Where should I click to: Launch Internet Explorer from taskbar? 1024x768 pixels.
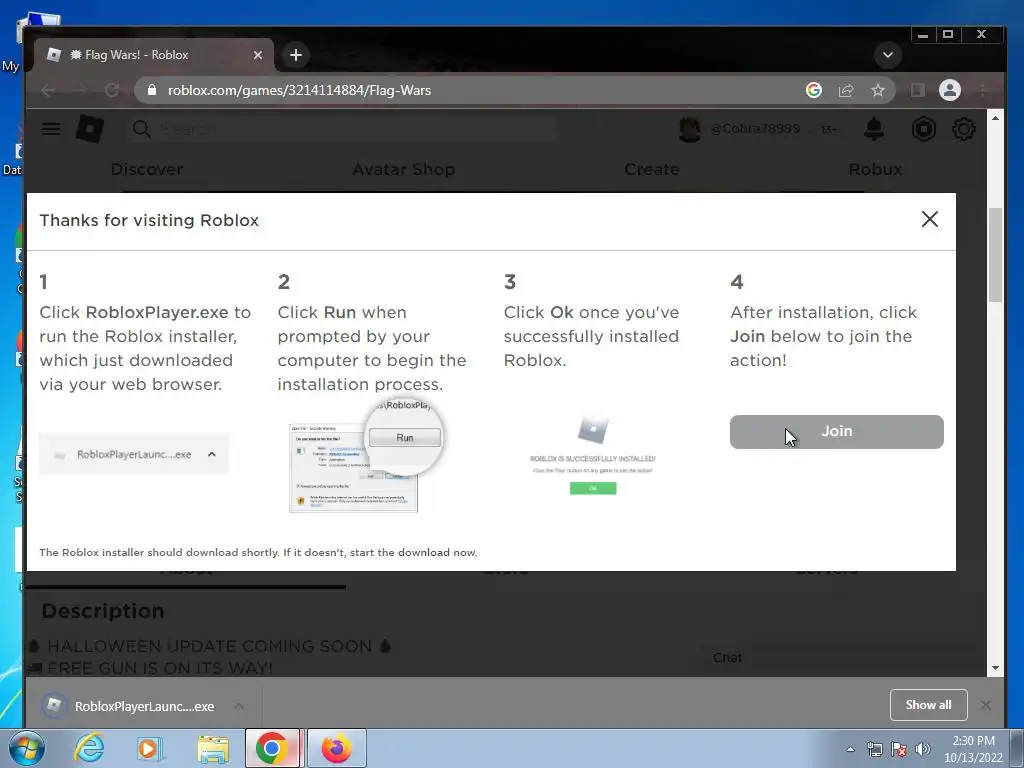[89, 748]
